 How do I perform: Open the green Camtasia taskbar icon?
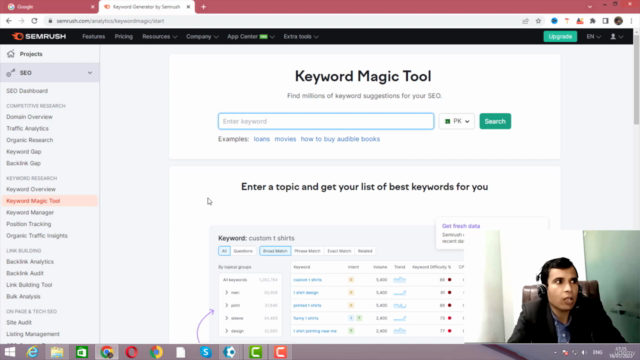256,352
